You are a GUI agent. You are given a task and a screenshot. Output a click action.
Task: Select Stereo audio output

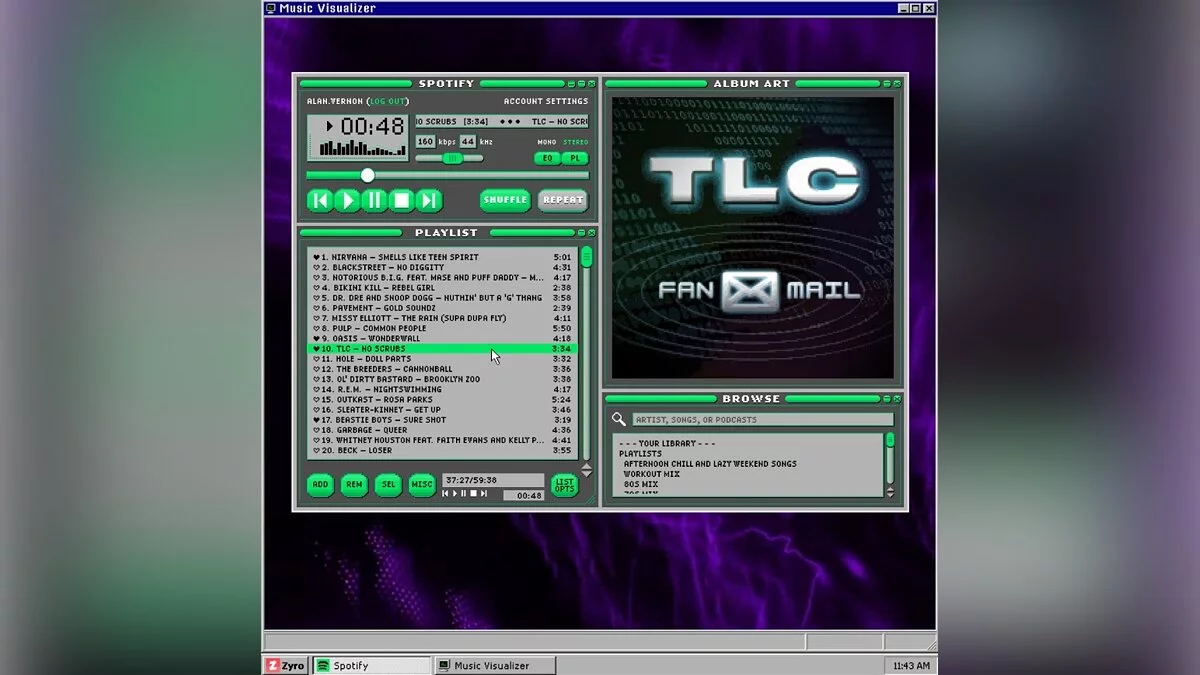576,142
